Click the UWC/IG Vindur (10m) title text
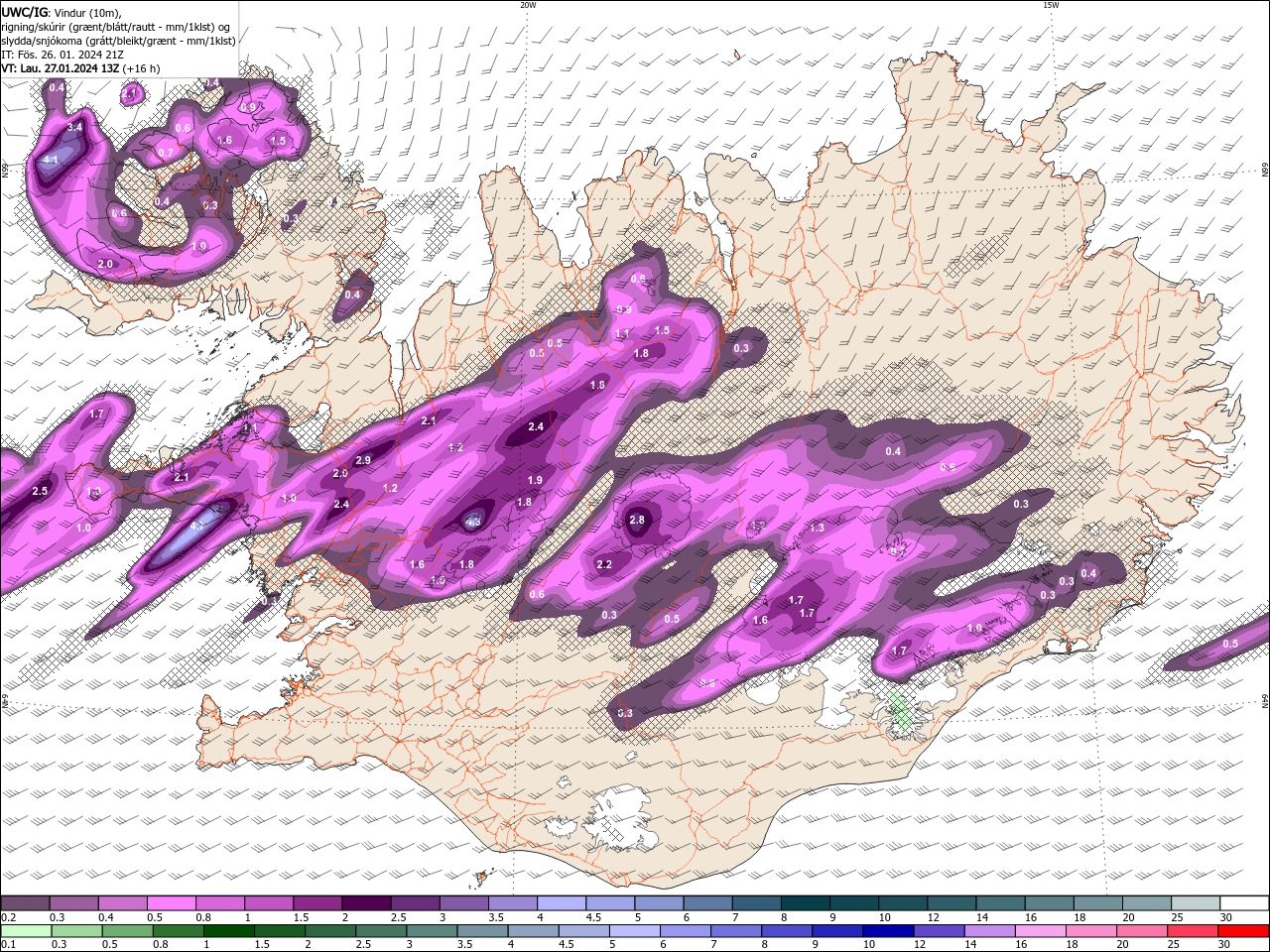This screenshot has width=1270, height=952. click(62, 12)
